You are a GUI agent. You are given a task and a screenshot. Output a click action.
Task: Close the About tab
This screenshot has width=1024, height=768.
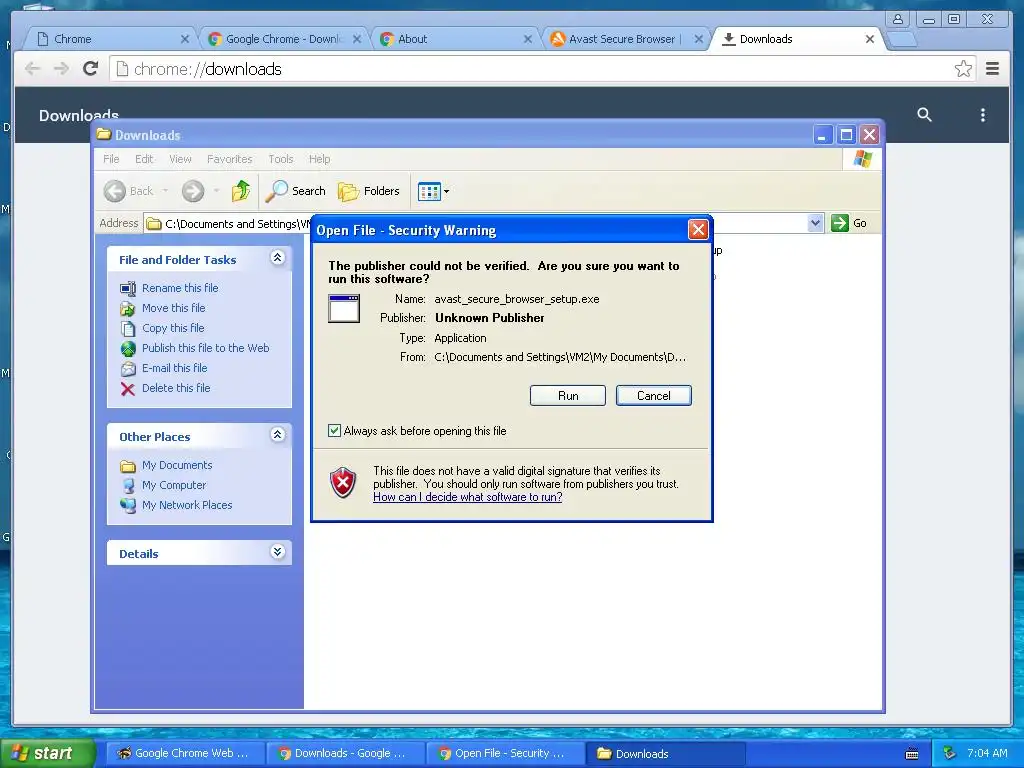528,39
